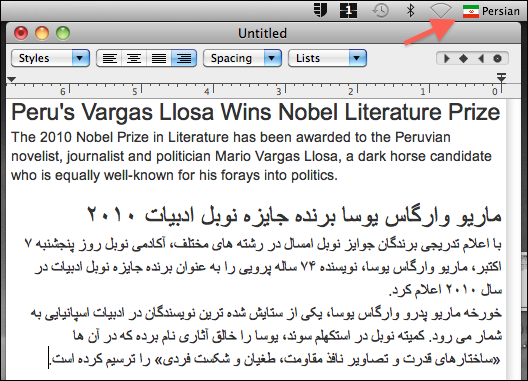The height and width of the screenshot is (381, 528).
Task: Align text right
Action: coord(184,58)
